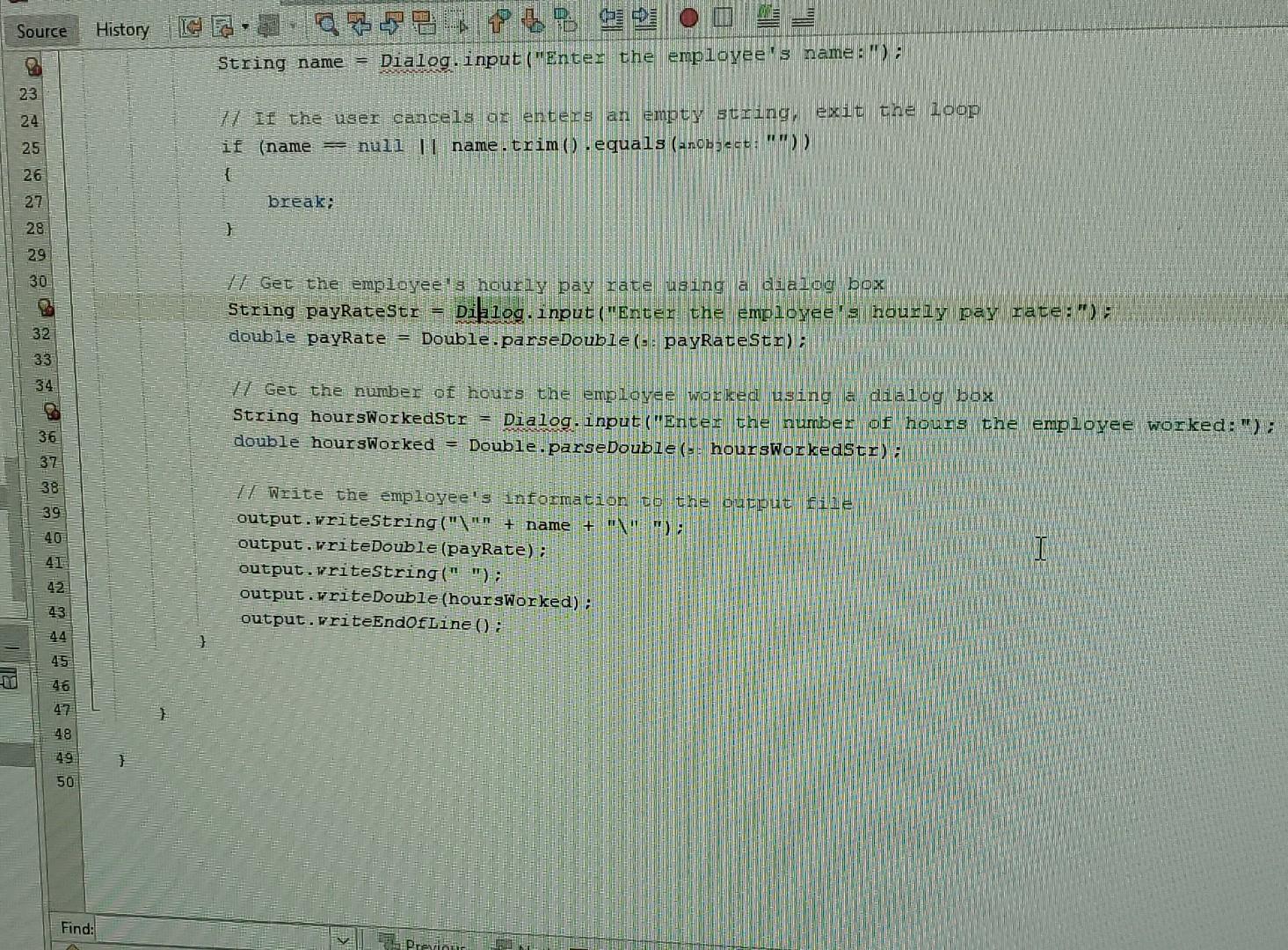The height and width of the screenshot is (950, 1288).
Task: Open the dropdown arrow next to the Redo icon
Action: 244,26
